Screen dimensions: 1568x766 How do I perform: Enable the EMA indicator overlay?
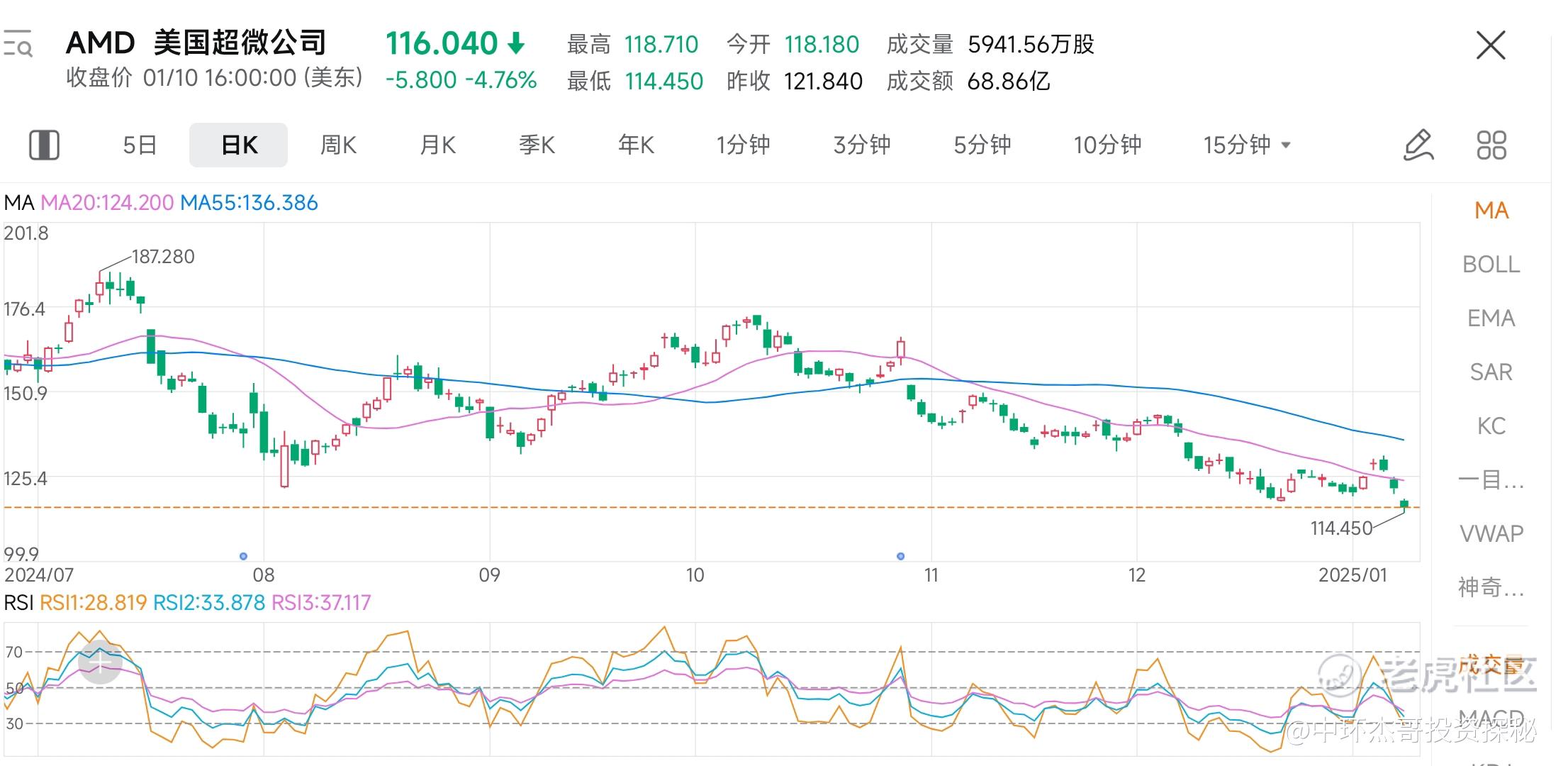(x=1491, y=318)
